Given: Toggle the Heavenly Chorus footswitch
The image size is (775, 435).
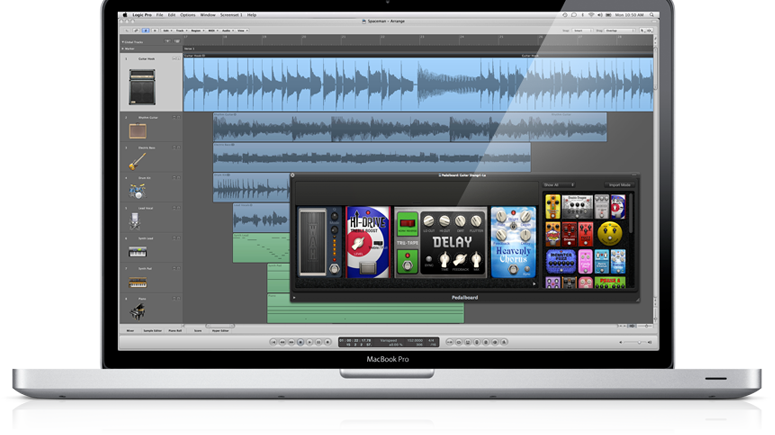Looking at the screenshot, I should (513, 270).
